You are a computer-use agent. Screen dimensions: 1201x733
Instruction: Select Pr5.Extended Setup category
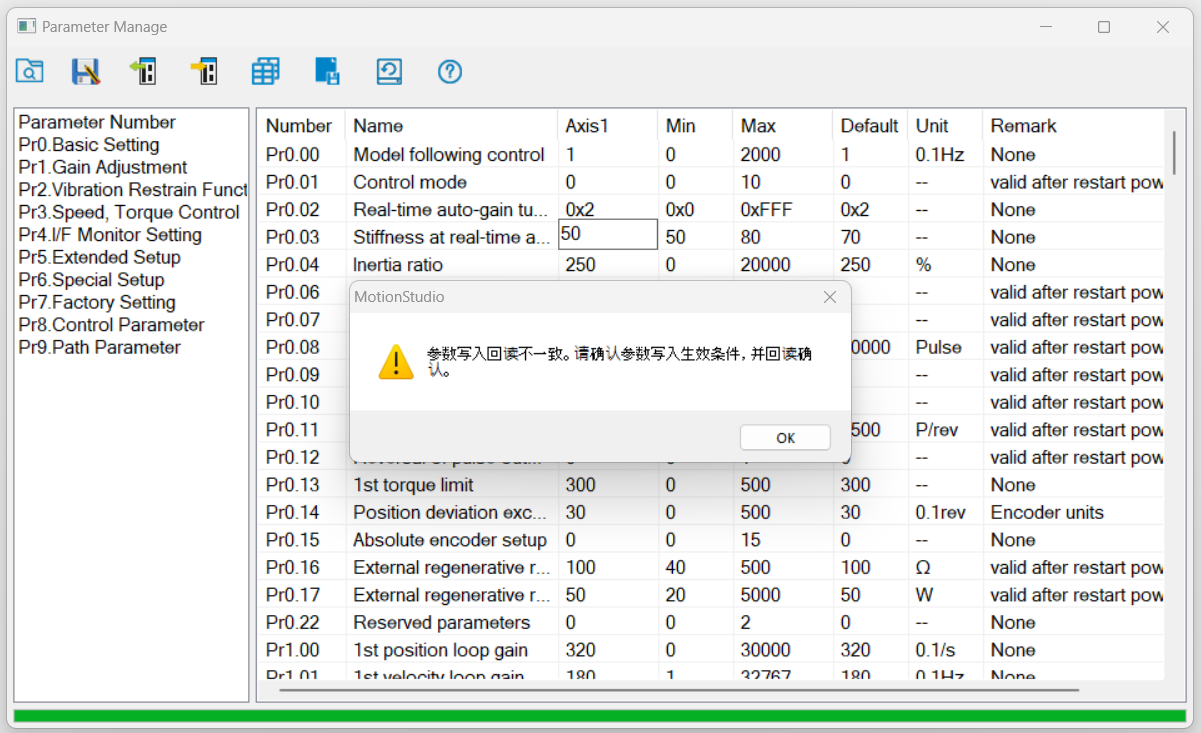click(100, 257)
